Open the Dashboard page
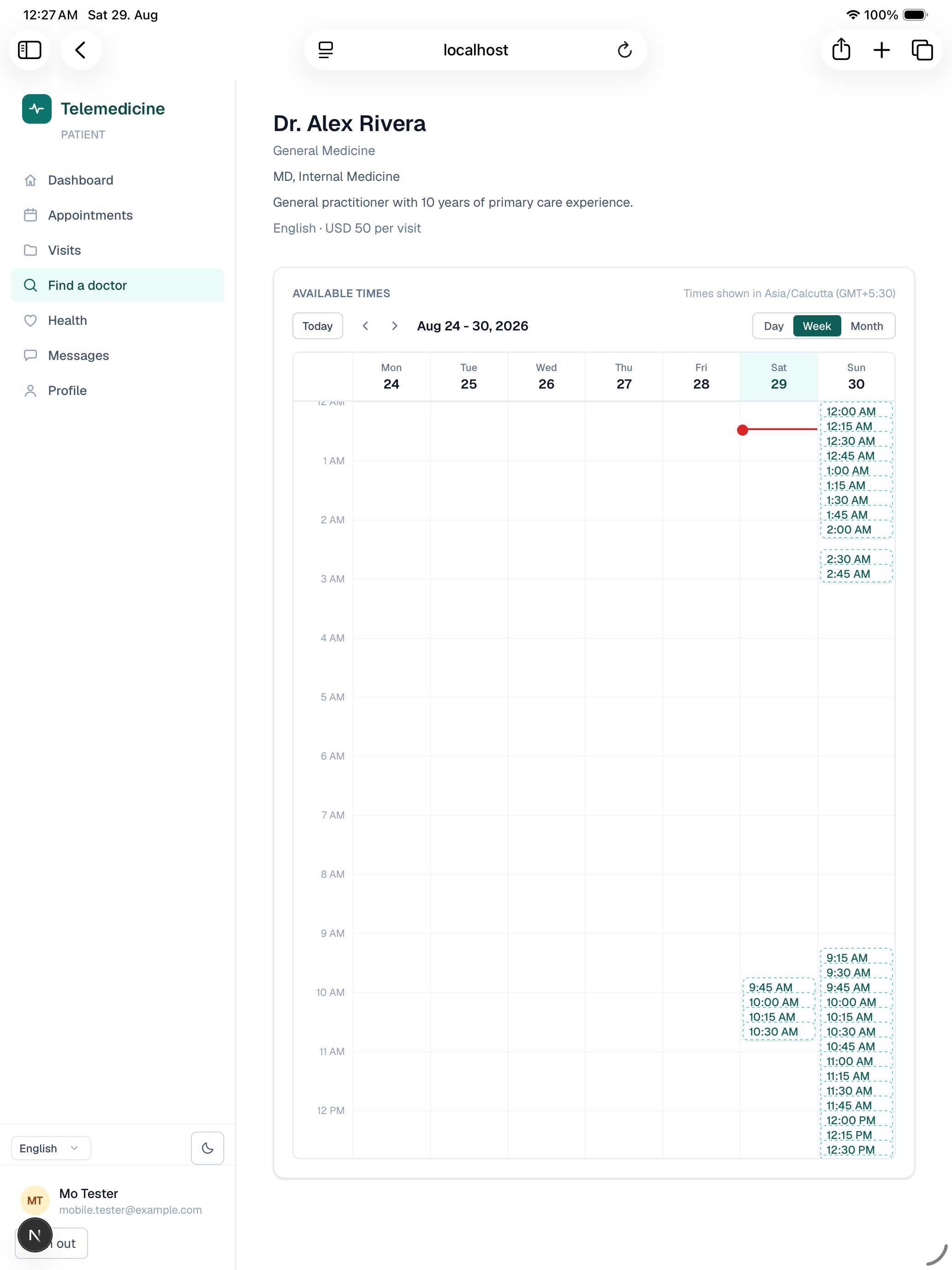 [118, 180]
